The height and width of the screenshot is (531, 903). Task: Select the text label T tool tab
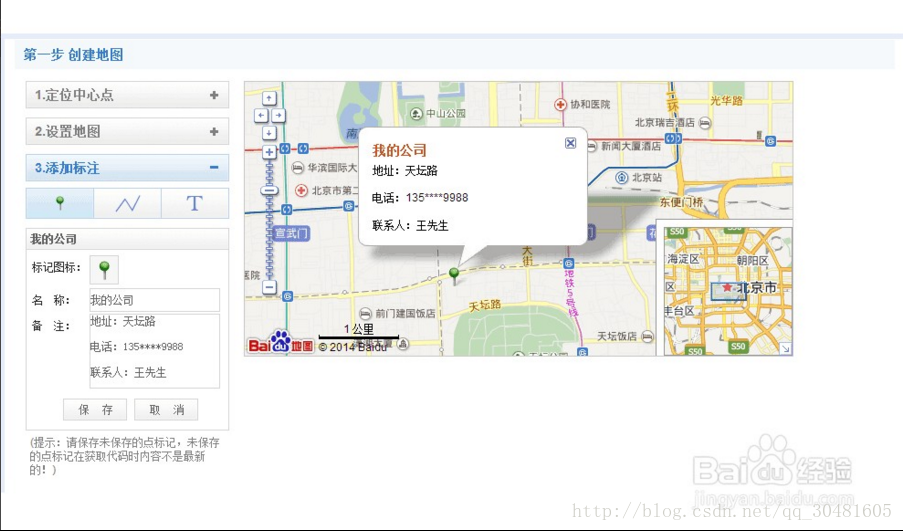[x=195, y=203]
